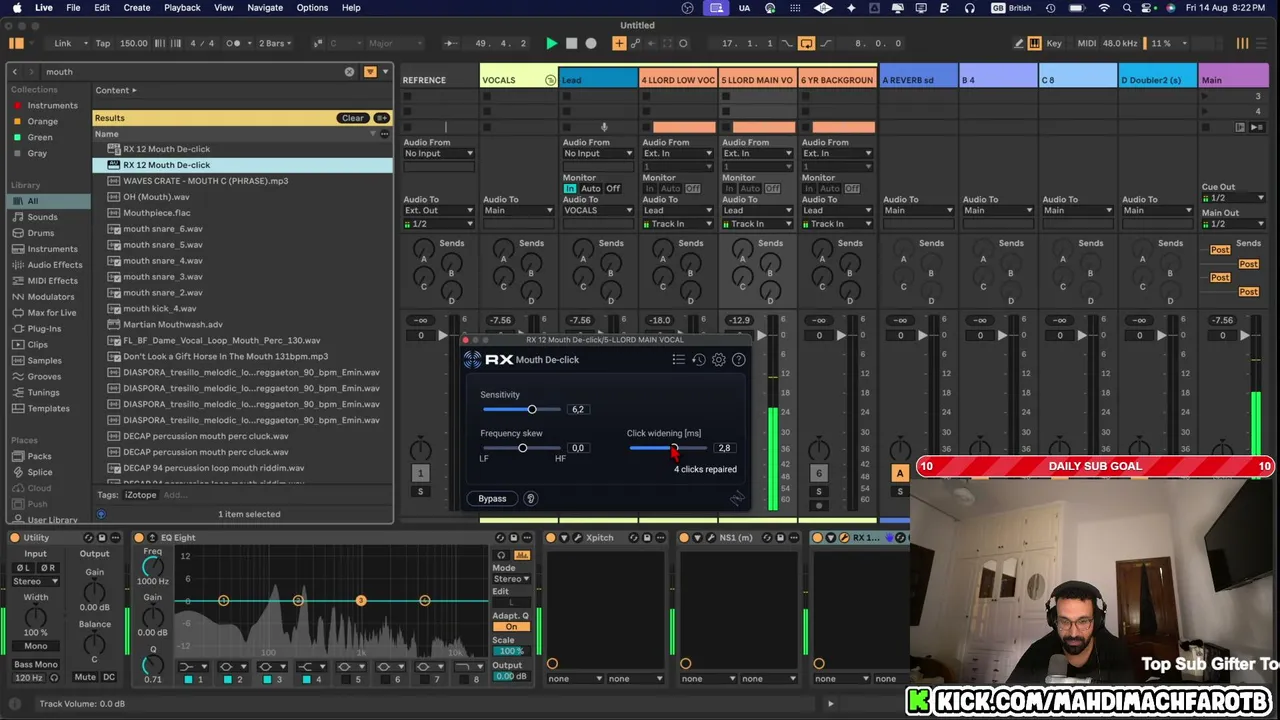
Task: Click the Tap tempo button
Action: 103,43
